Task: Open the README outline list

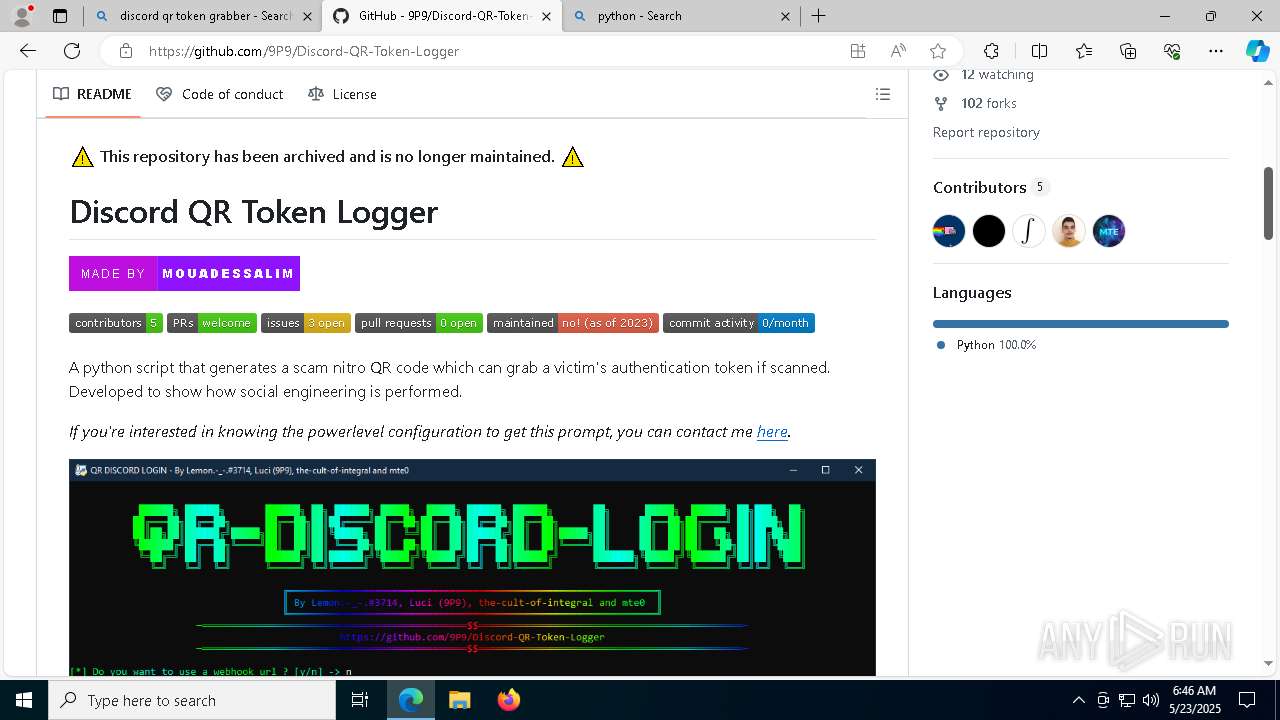Action: click(x=883, y=94)
